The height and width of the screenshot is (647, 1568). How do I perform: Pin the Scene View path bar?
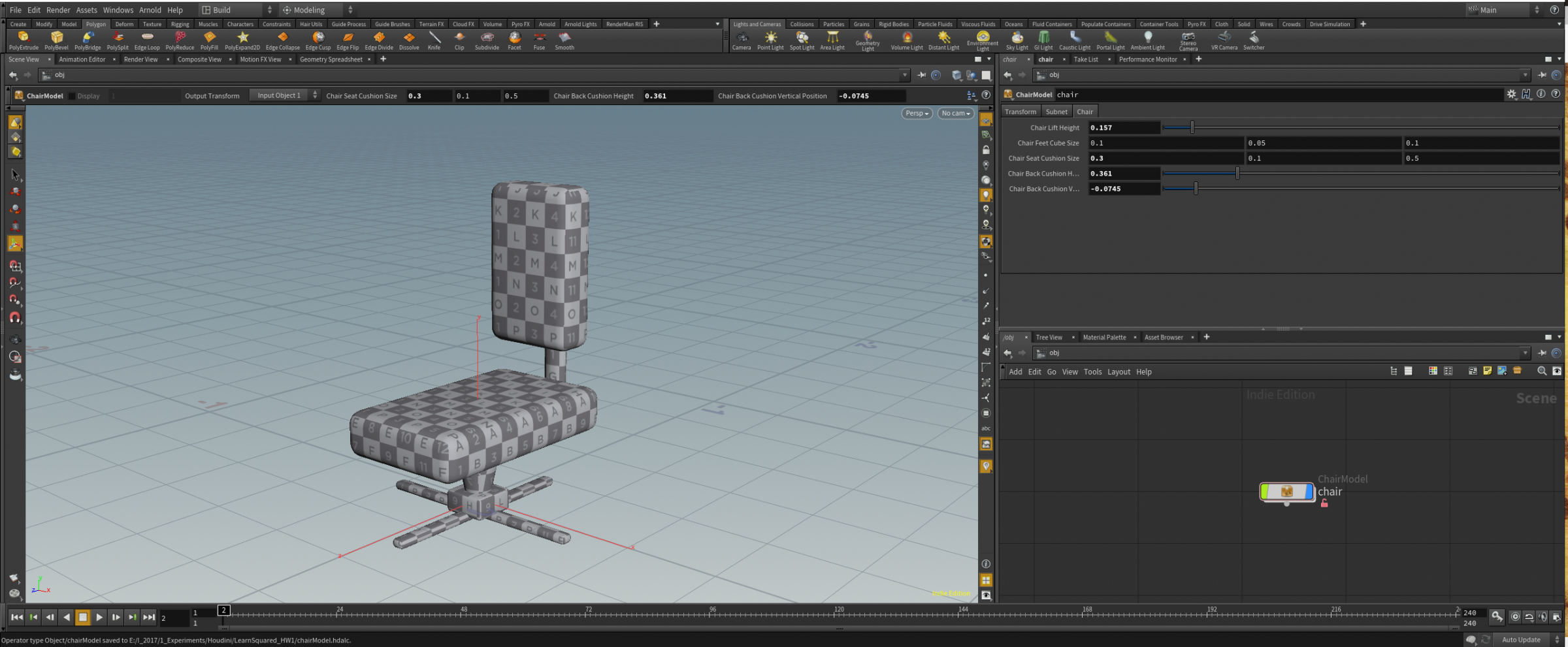921,74
